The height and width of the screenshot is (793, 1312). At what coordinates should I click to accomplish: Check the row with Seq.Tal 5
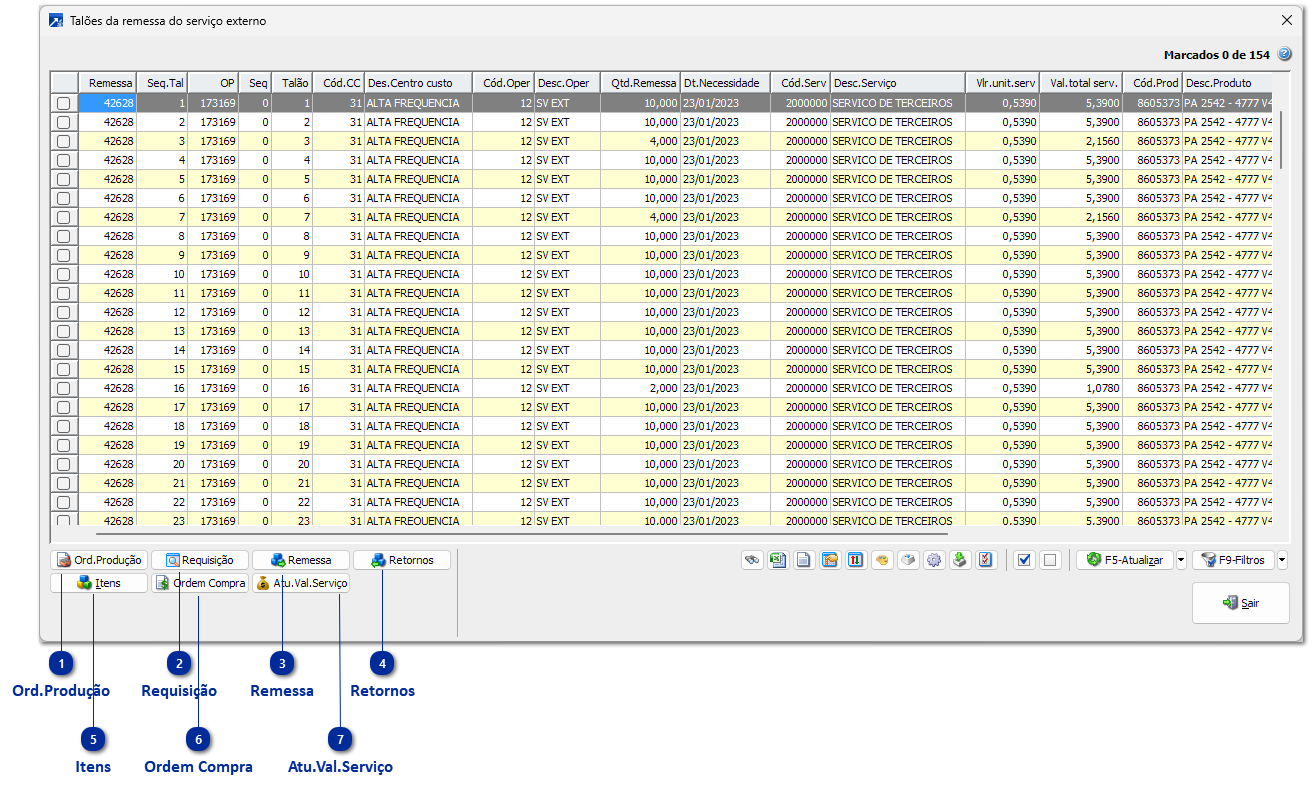click(x=64, y=179)
